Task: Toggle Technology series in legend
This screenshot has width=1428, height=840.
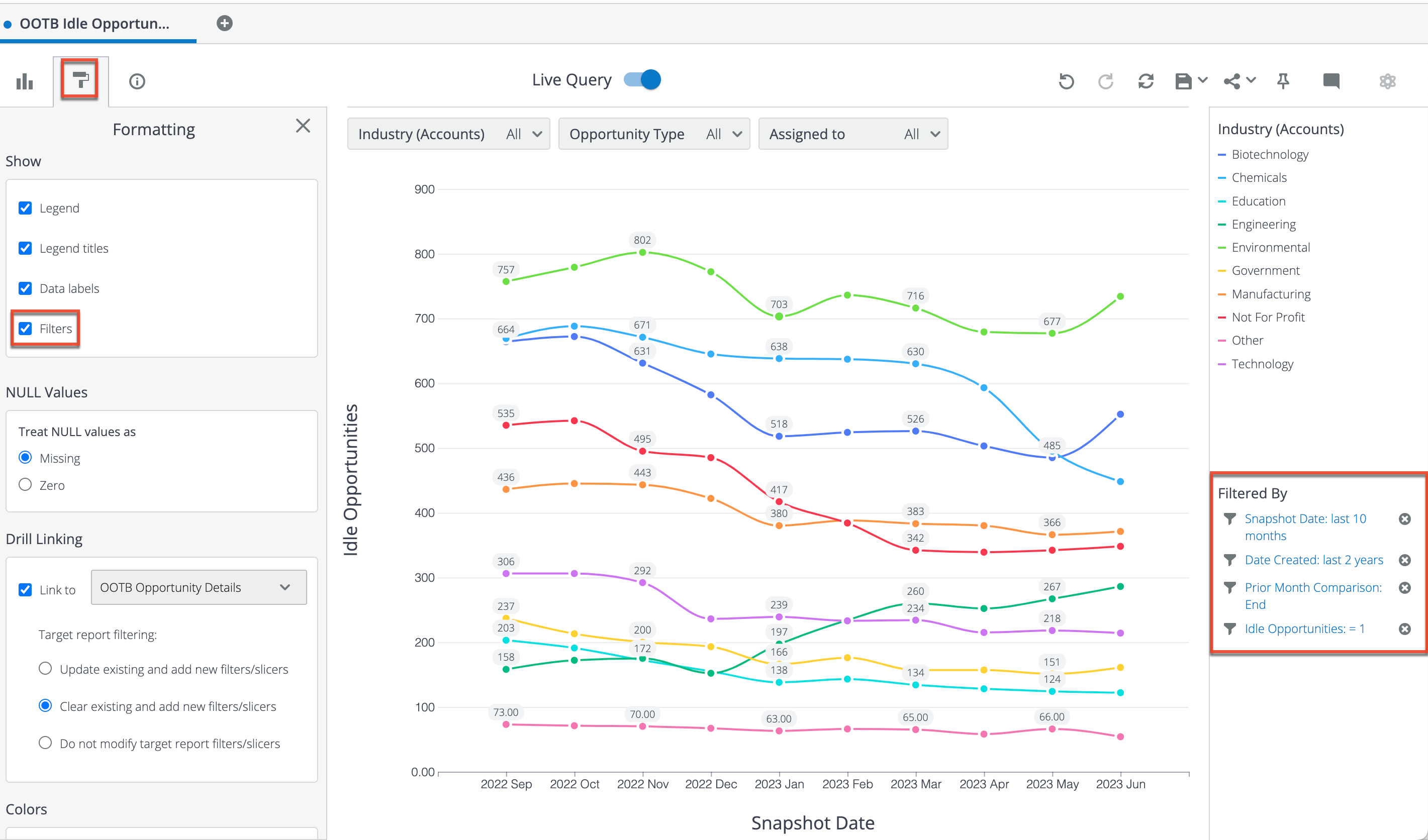Action: (1256, 364)
